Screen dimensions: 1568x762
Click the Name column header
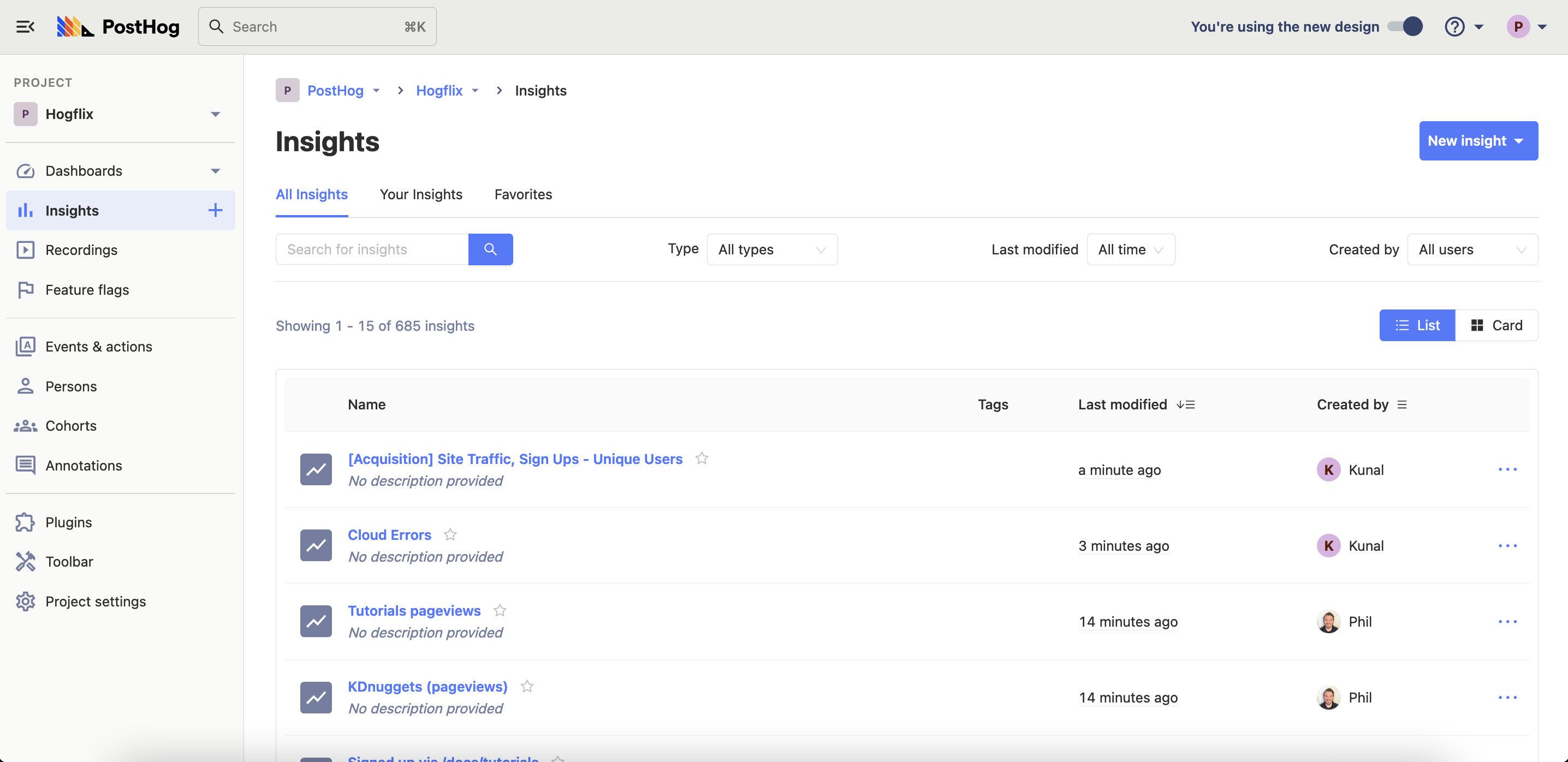(366, 404)
